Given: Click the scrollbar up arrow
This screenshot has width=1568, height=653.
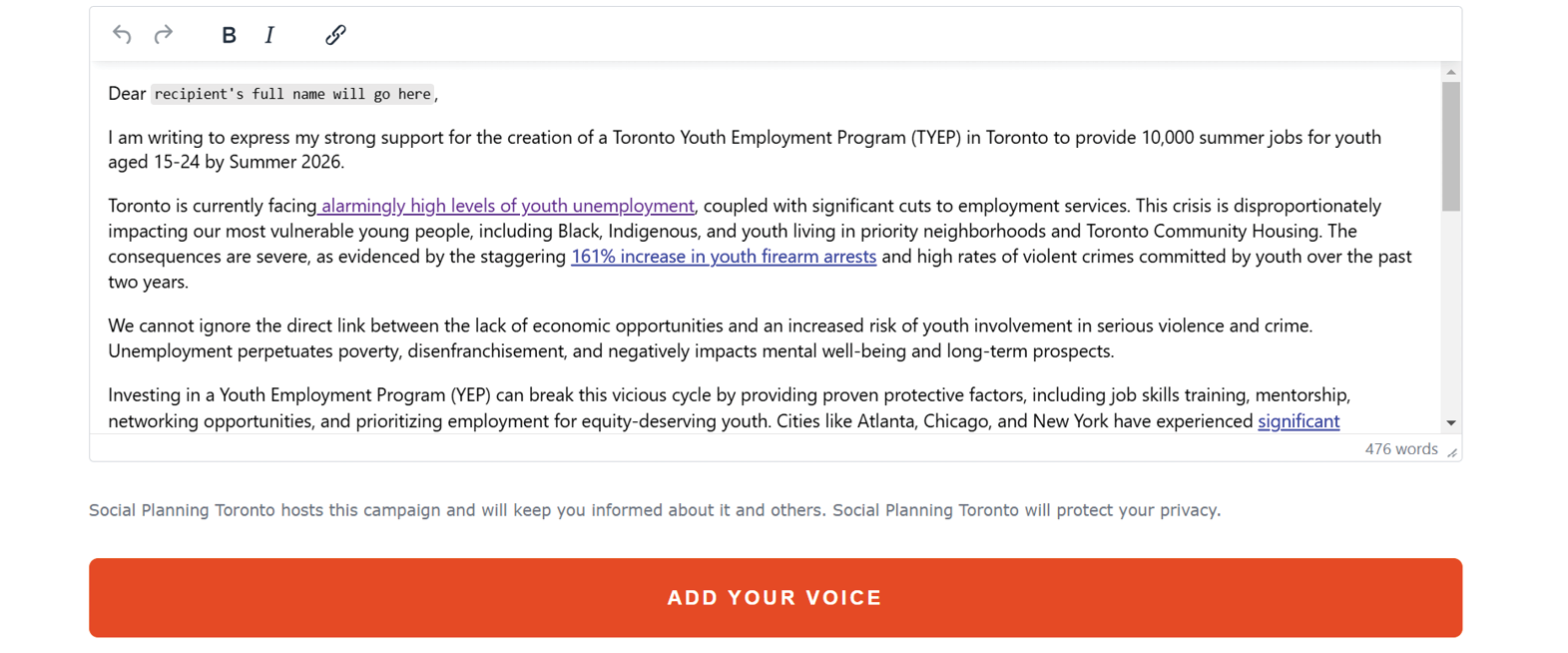Looking at the screenshot, I should click(1449, 70).
